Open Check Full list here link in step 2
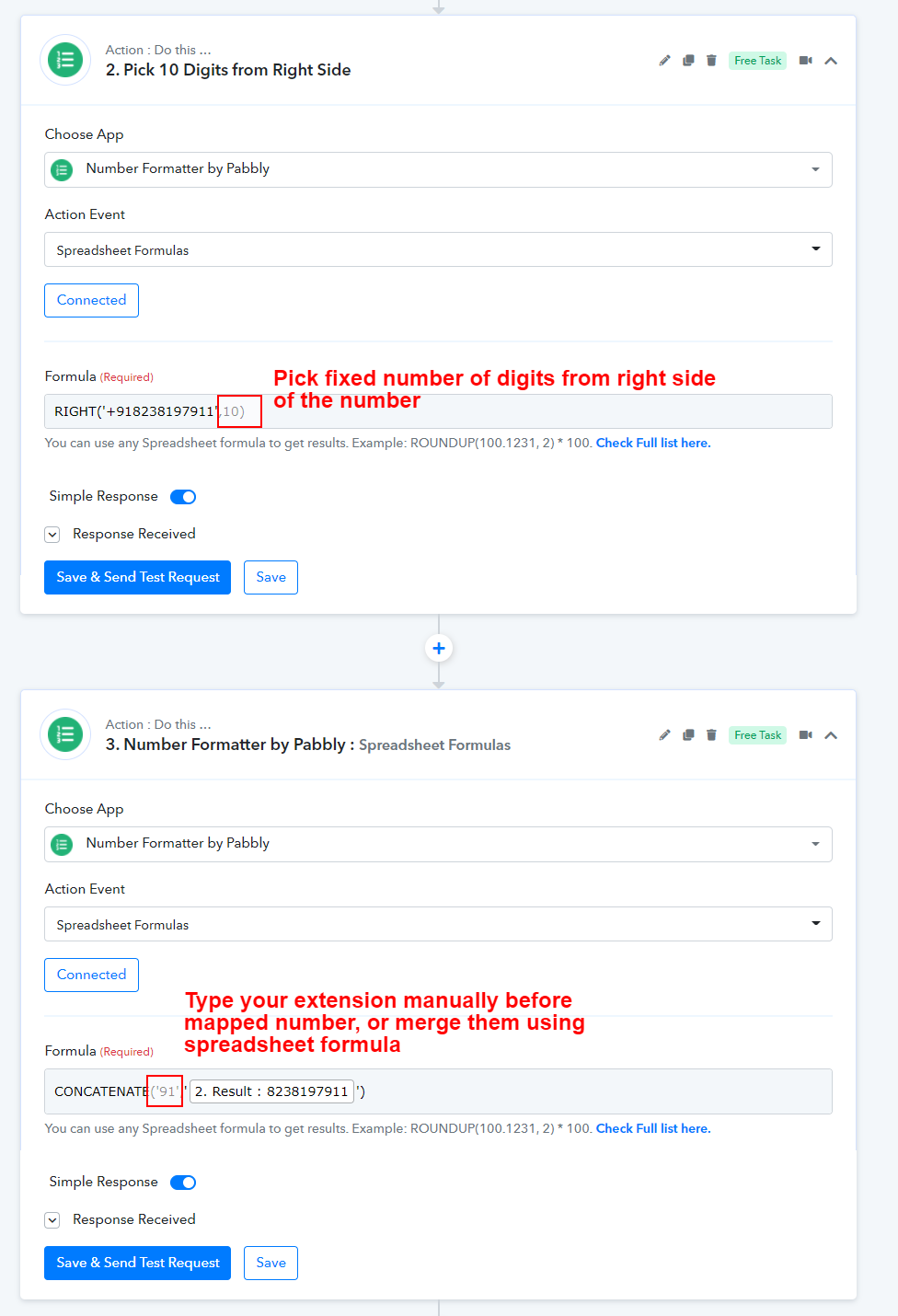This screenshot has height=1316, width=898. tap(653, 444)
